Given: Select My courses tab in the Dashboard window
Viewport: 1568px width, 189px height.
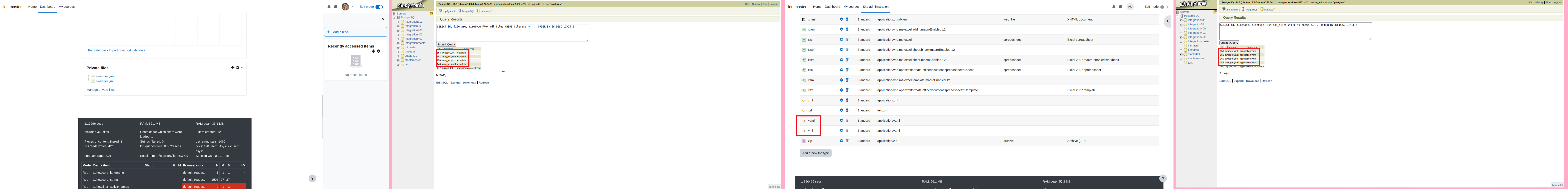Looking at the screenshot, I should click(66, 7).
